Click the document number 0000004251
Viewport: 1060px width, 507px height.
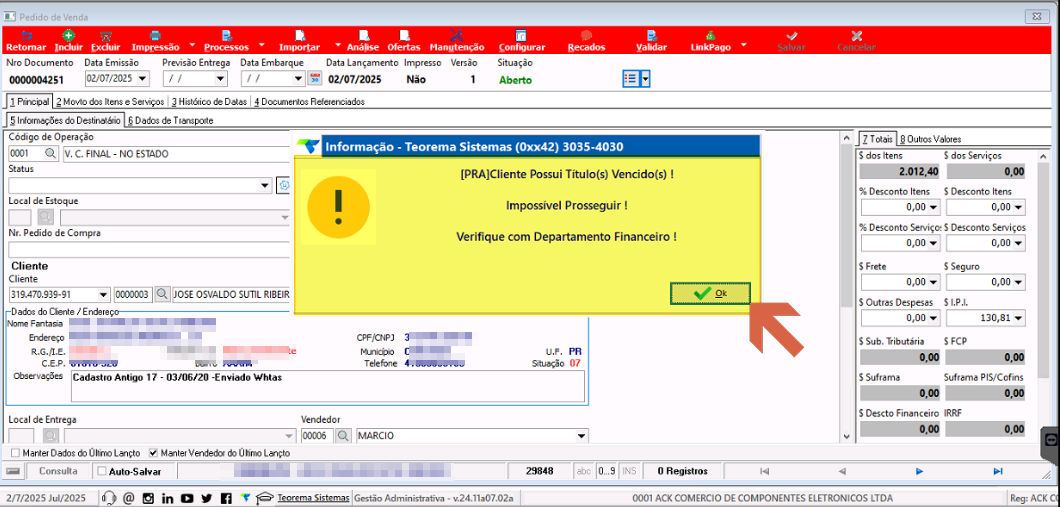[x=37, y=80]
